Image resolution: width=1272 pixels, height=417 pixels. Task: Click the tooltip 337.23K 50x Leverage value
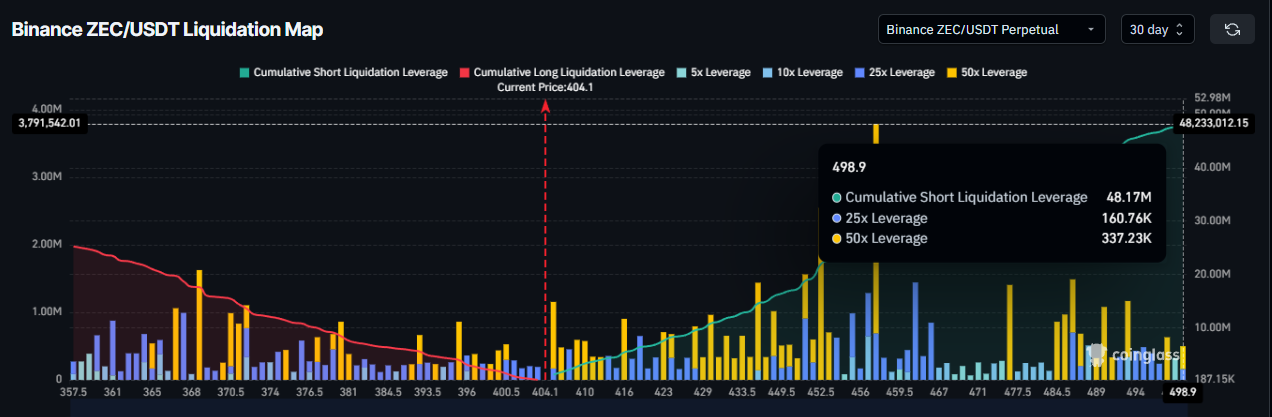click(x=1125, y=238)
